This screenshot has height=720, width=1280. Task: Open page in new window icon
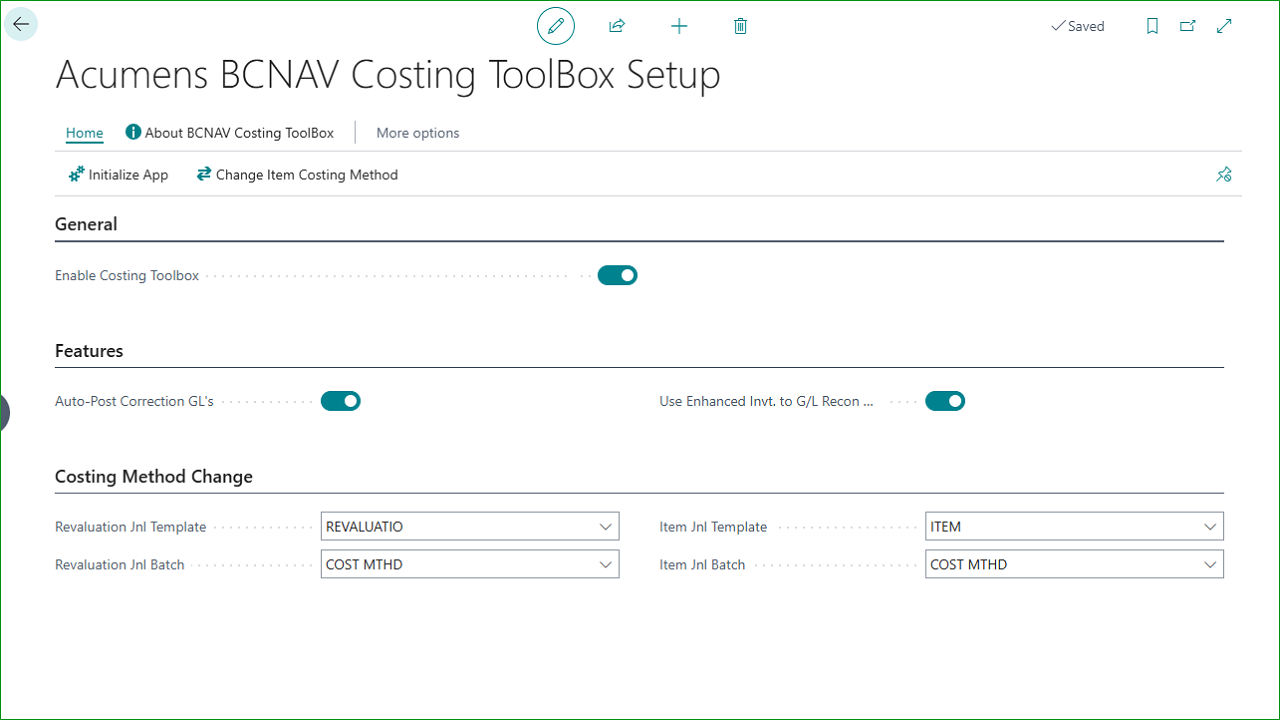[x=1188, y=26]
